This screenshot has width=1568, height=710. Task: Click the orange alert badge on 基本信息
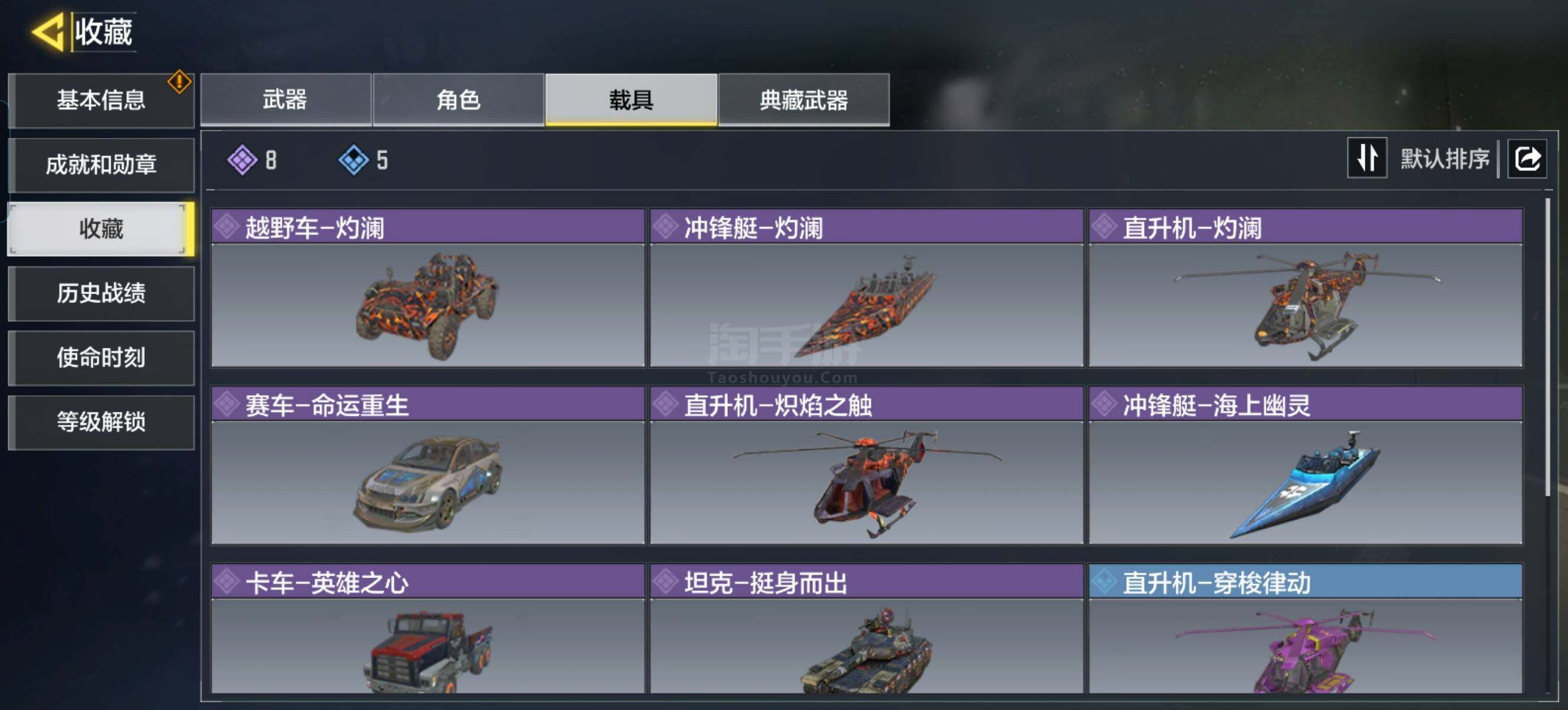[x=179, y=82]
